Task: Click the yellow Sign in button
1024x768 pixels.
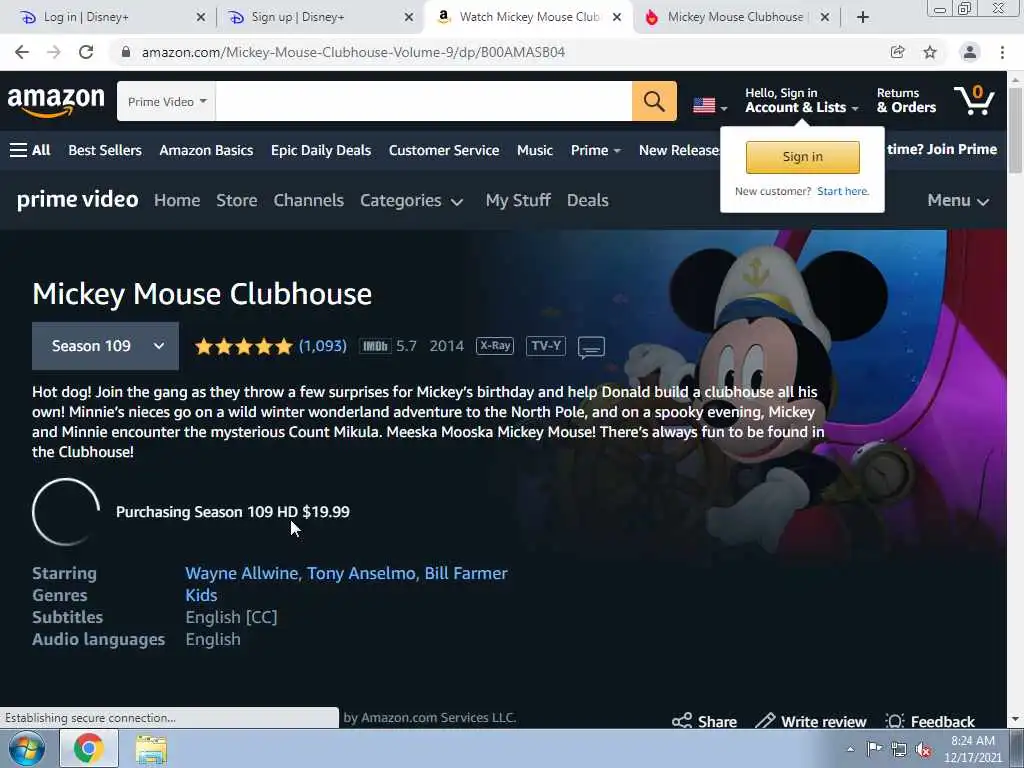Action: (803, 157)
